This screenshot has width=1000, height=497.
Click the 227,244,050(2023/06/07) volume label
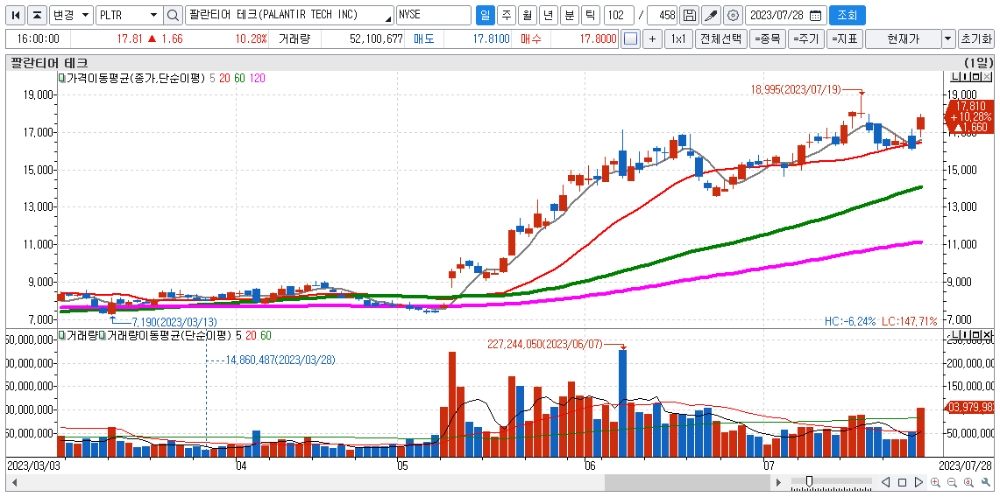pos(545,344)
